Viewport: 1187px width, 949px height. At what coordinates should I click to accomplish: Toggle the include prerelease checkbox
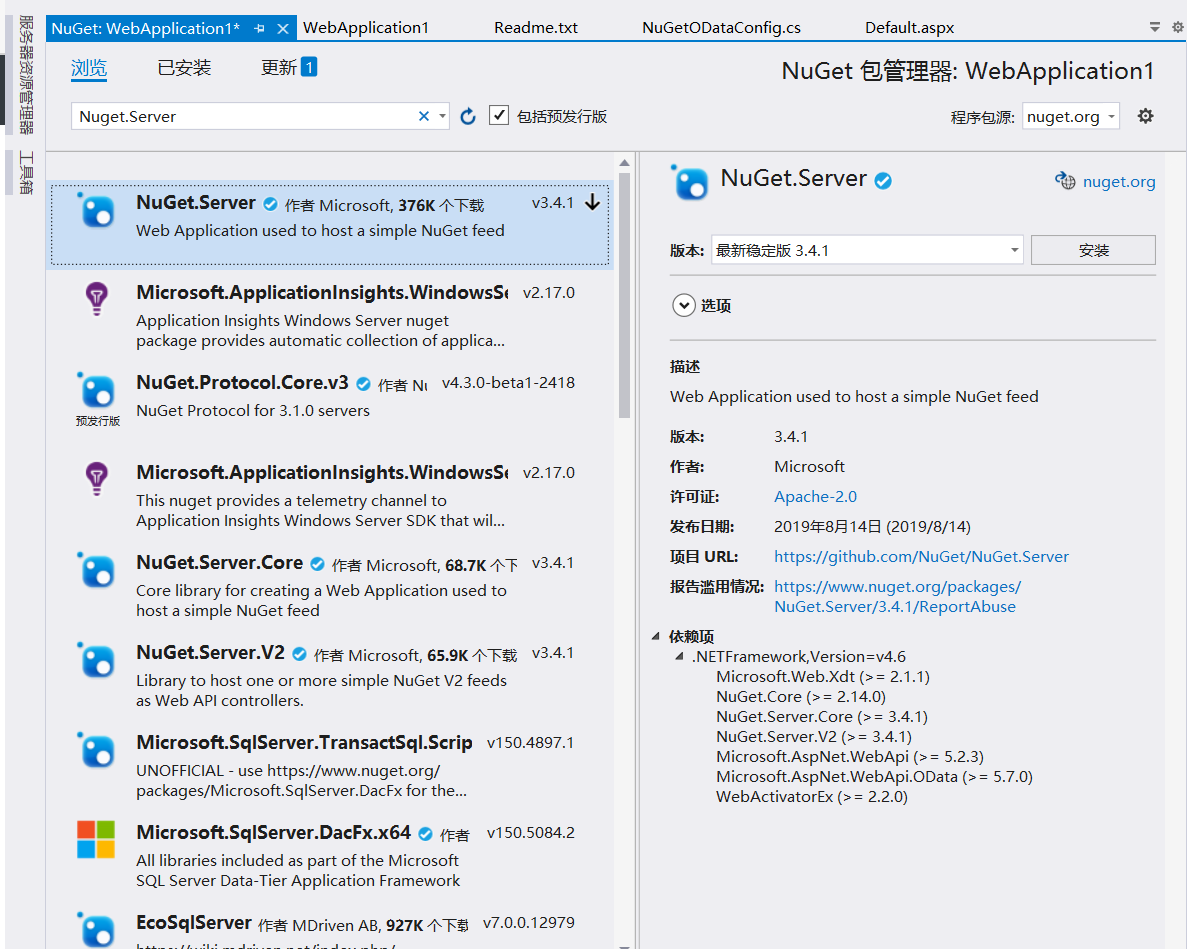[498, 115]
